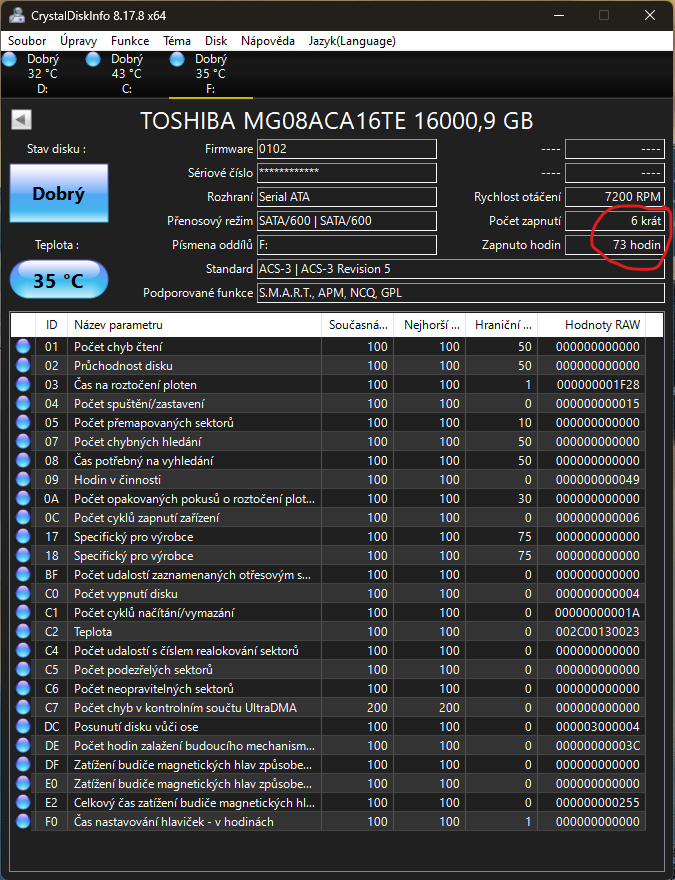Click status icon for row ID BF
This screenshot has width=675, height=880.
click(23, 575)
